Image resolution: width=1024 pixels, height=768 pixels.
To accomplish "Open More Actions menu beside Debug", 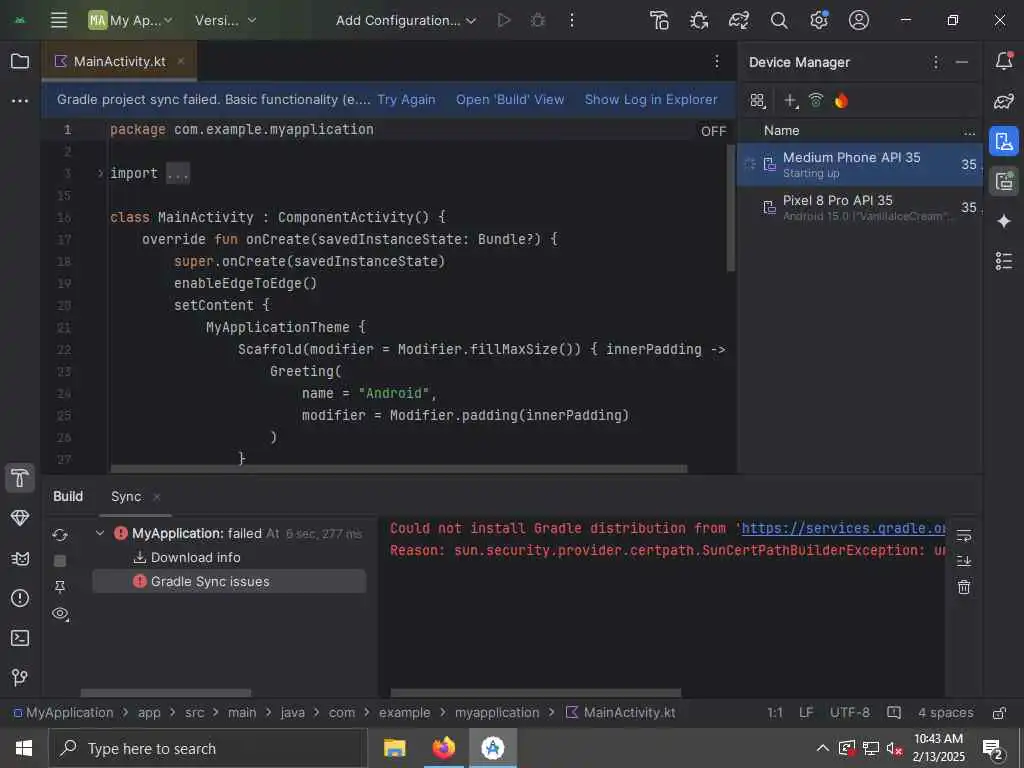I will [571, 20].
